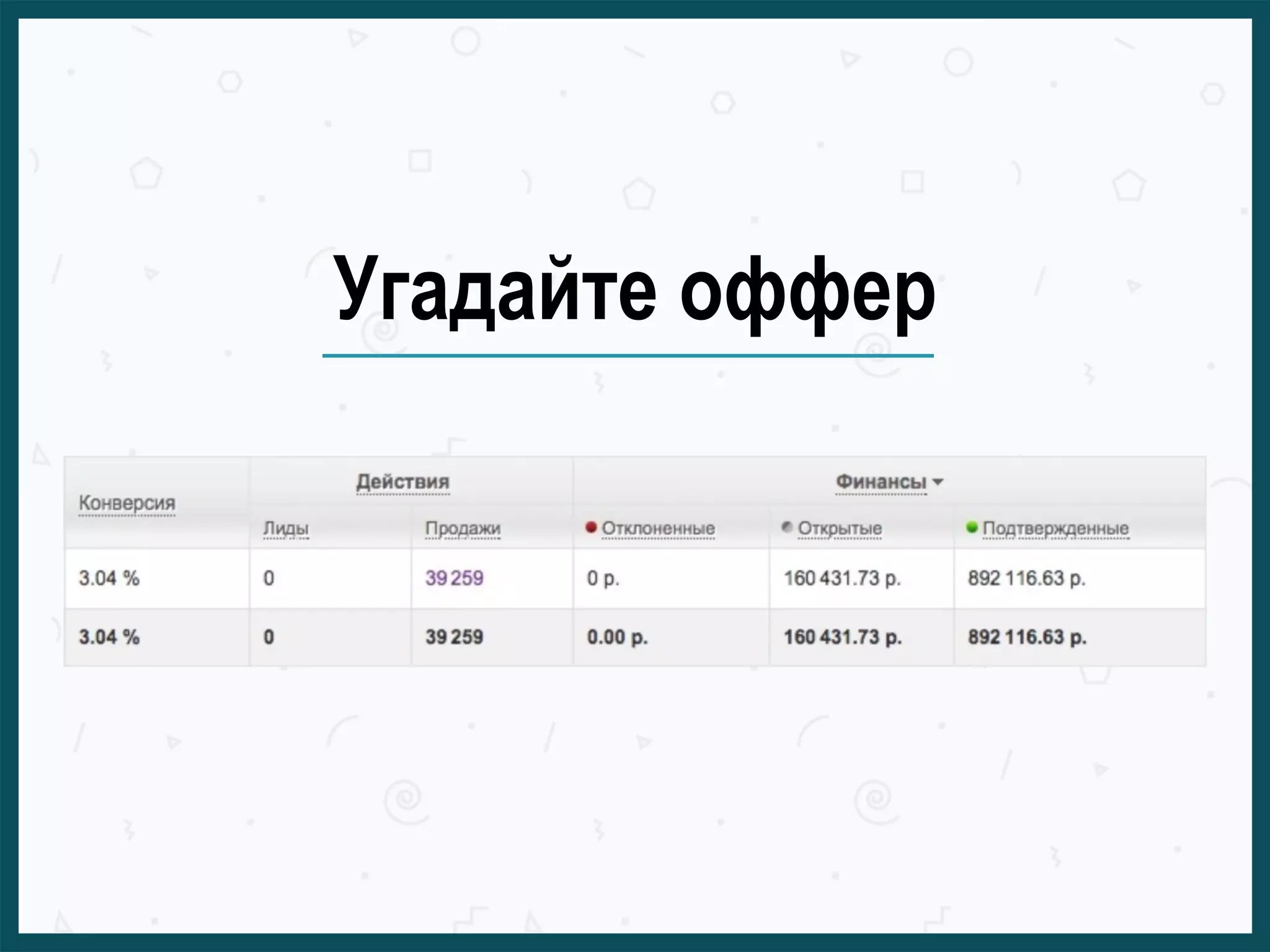Click the 160 431.73 р. cell in first row

(841, 578)
